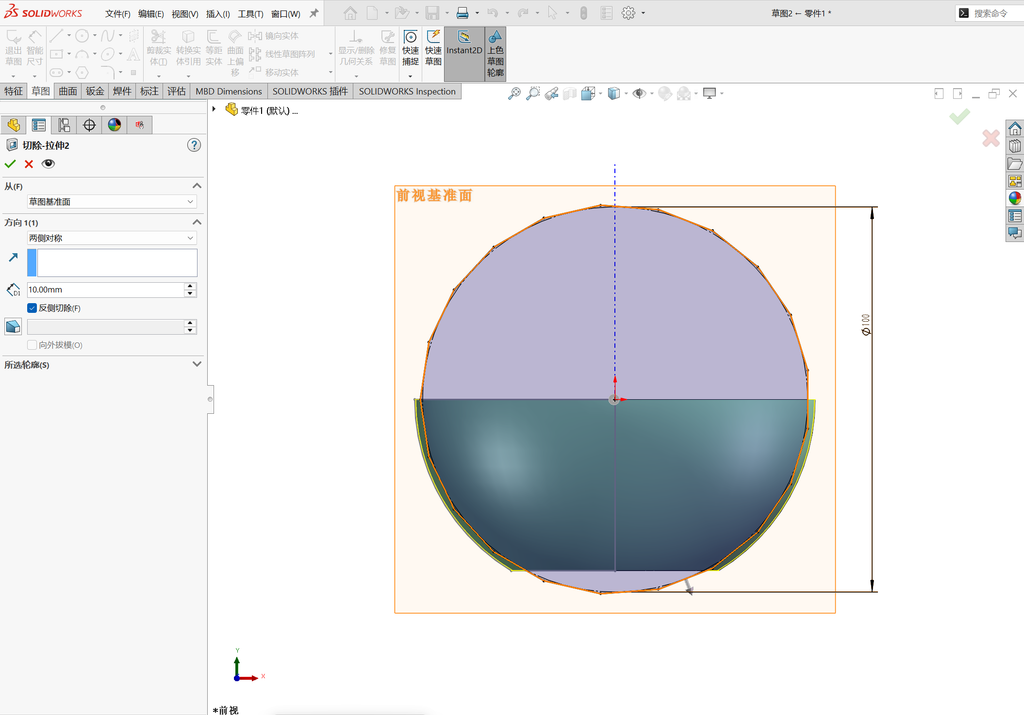Open the 窗口(W) menu
Image resolution: width=1024 pixels, height=715 pixels.
285,14
